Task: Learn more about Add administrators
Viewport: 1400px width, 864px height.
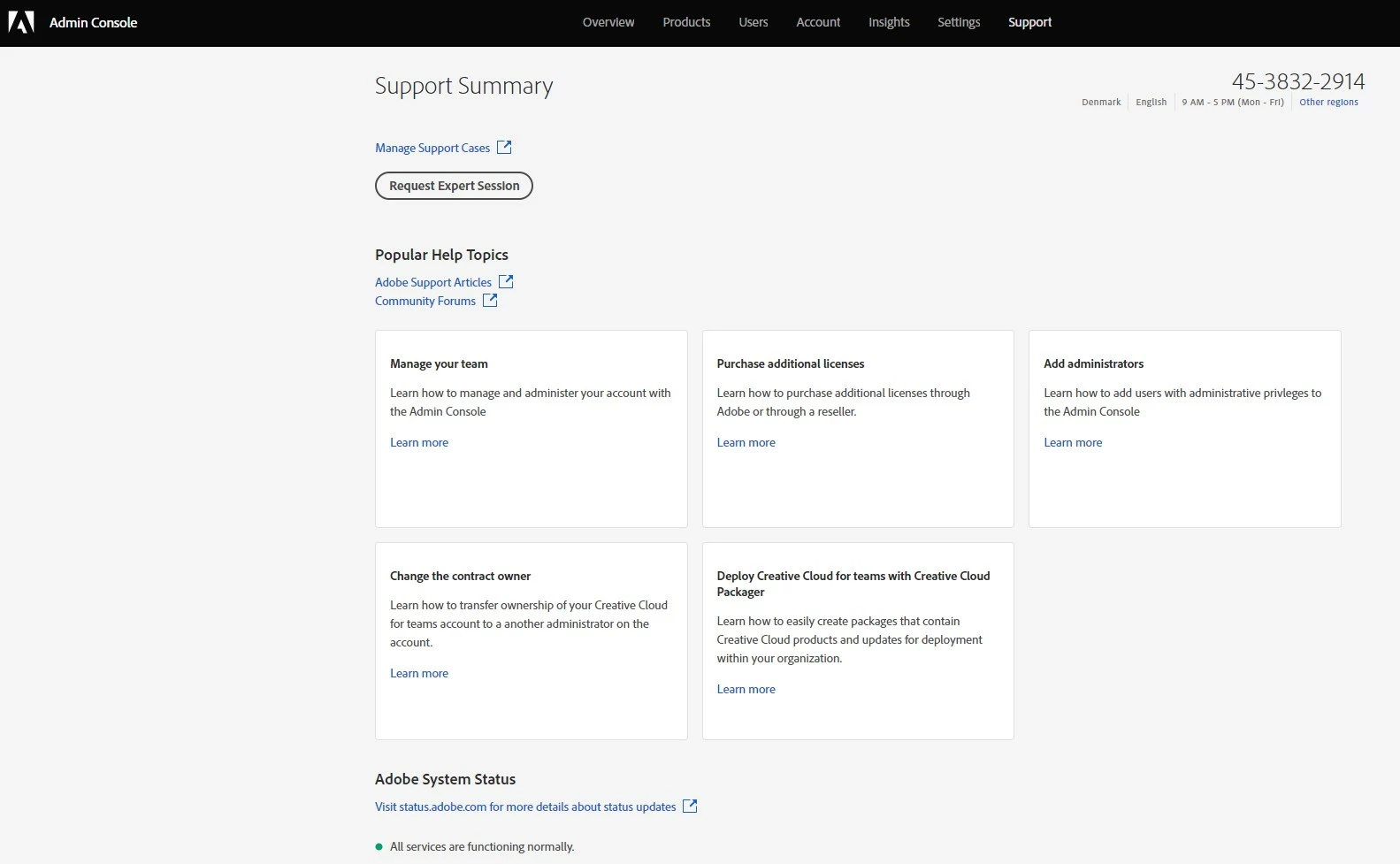Action: (1073, 442)
